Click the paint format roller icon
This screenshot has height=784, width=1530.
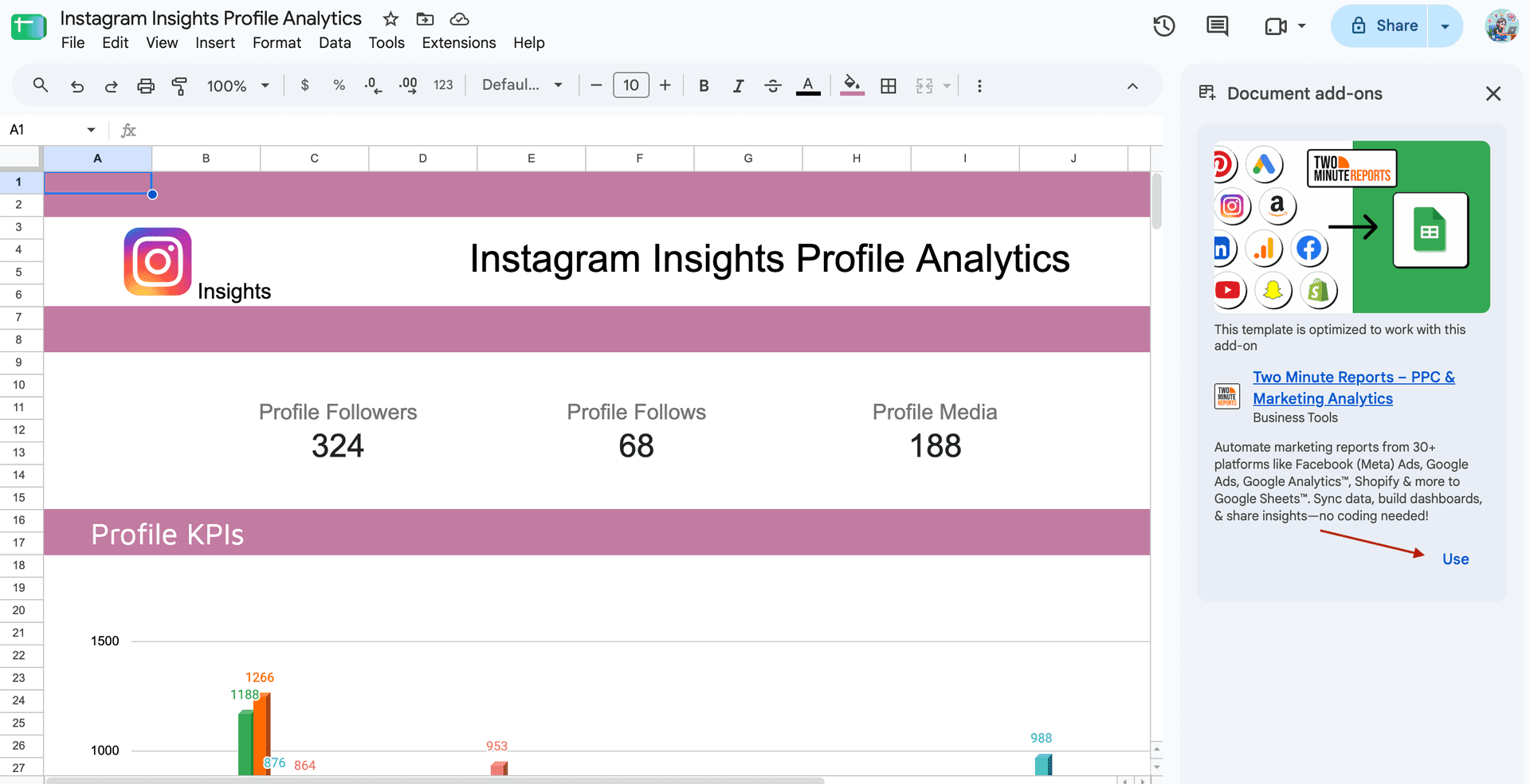tap(180, 85)
